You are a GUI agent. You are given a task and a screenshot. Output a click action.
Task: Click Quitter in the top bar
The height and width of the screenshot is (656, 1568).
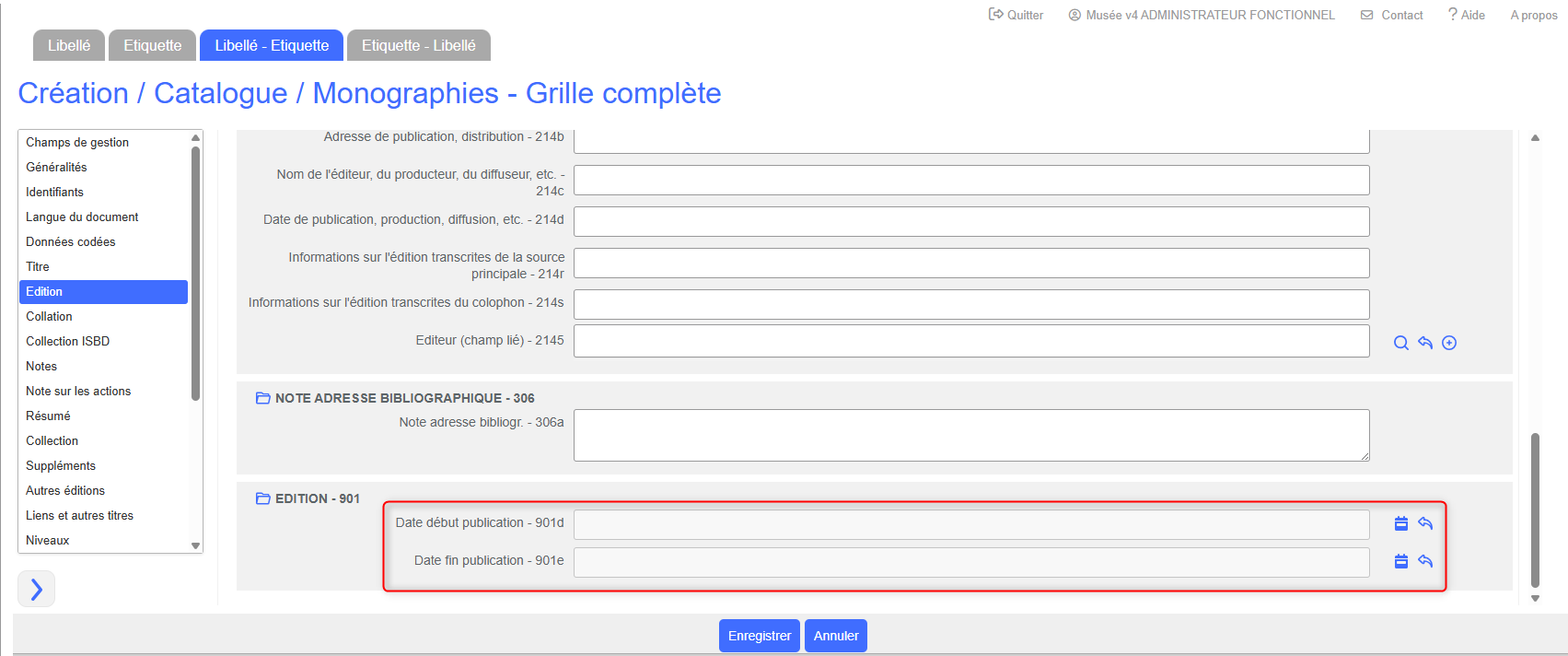[1016, 15]
